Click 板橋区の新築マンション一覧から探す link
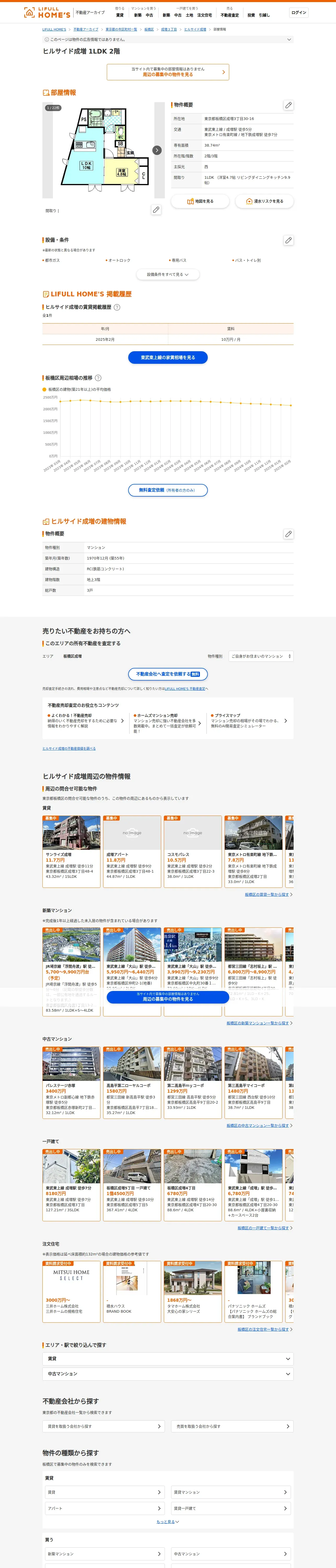 [258, 1023]
